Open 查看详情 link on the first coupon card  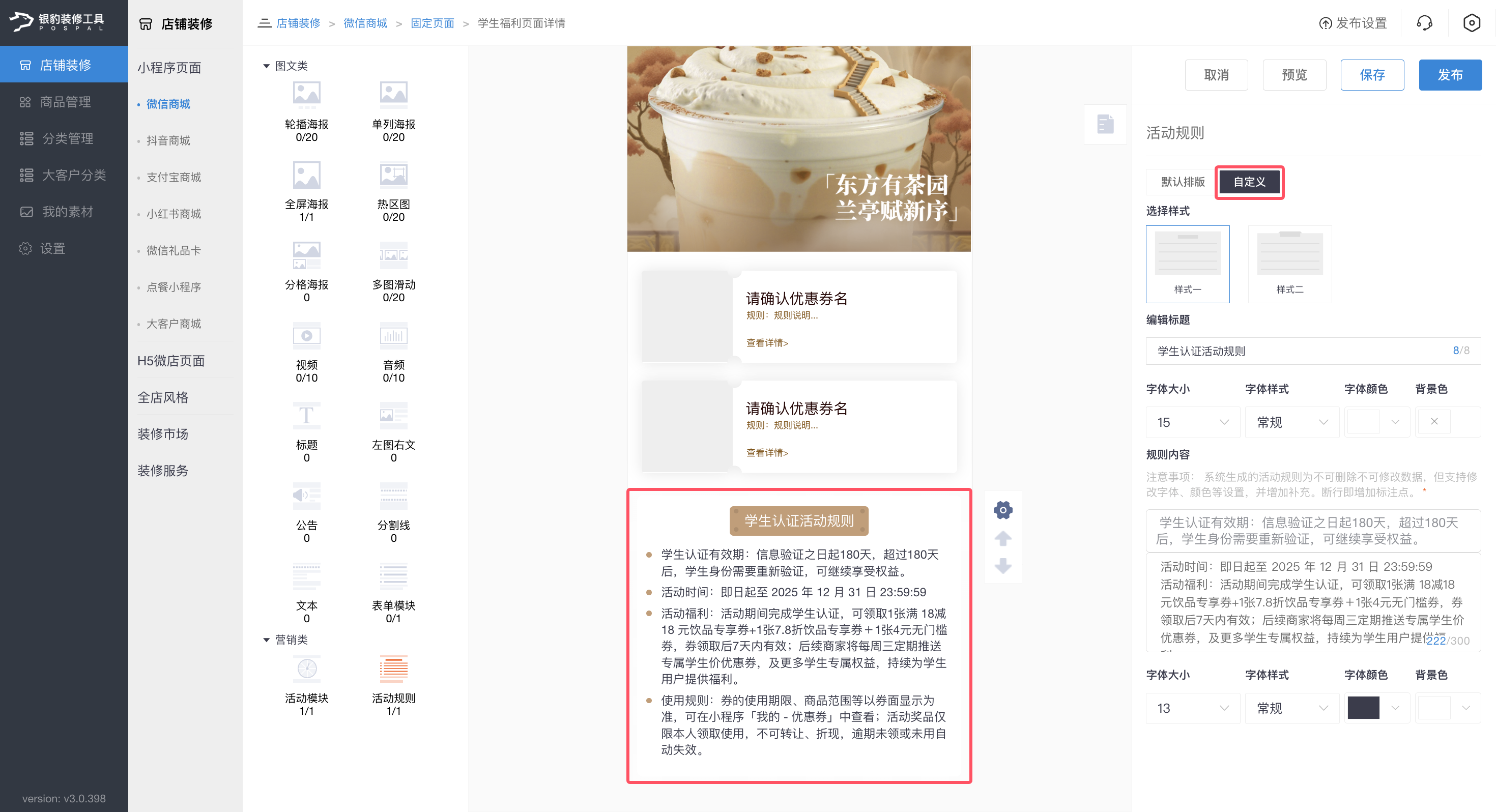(767, 343)
